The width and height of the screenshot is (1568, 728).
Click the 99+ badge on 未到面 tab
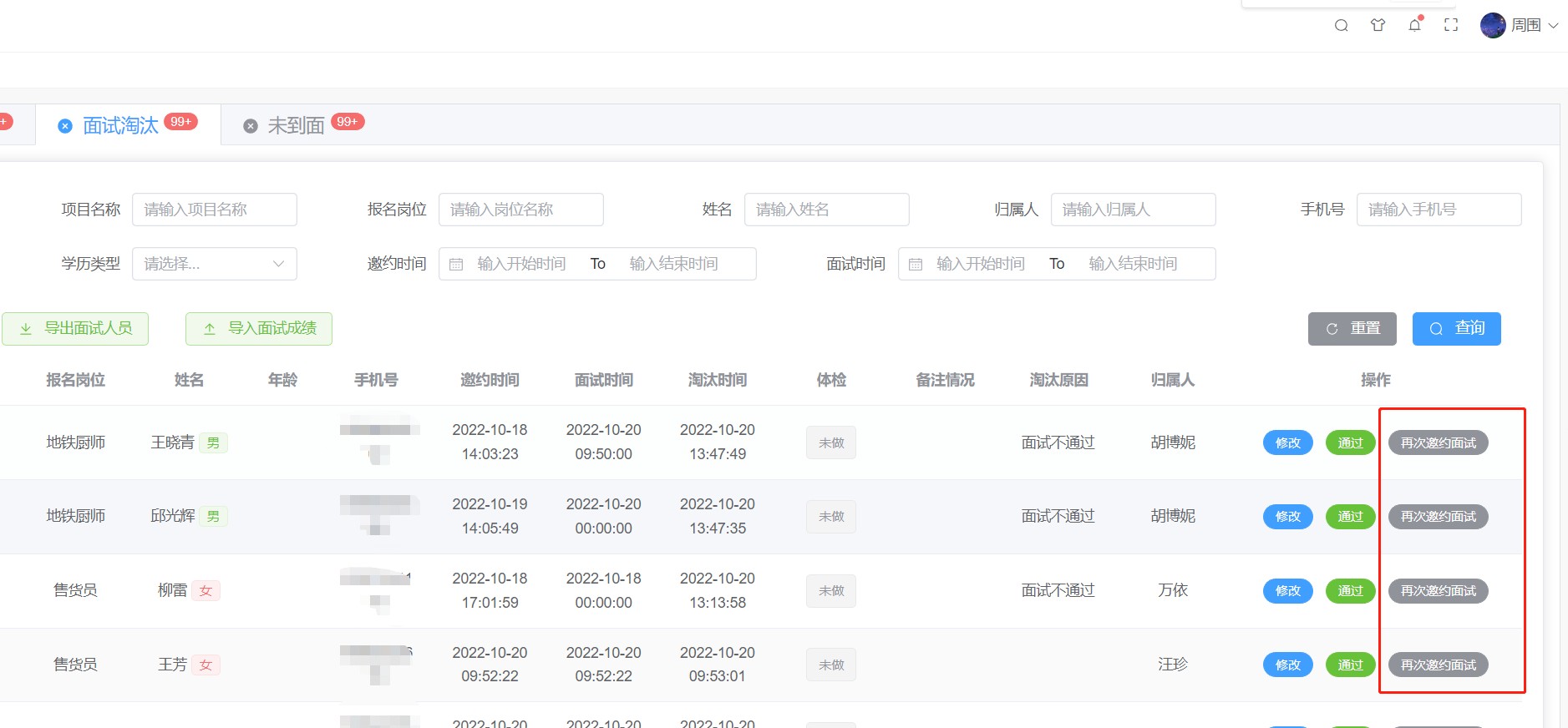click(x=348, y=122)
